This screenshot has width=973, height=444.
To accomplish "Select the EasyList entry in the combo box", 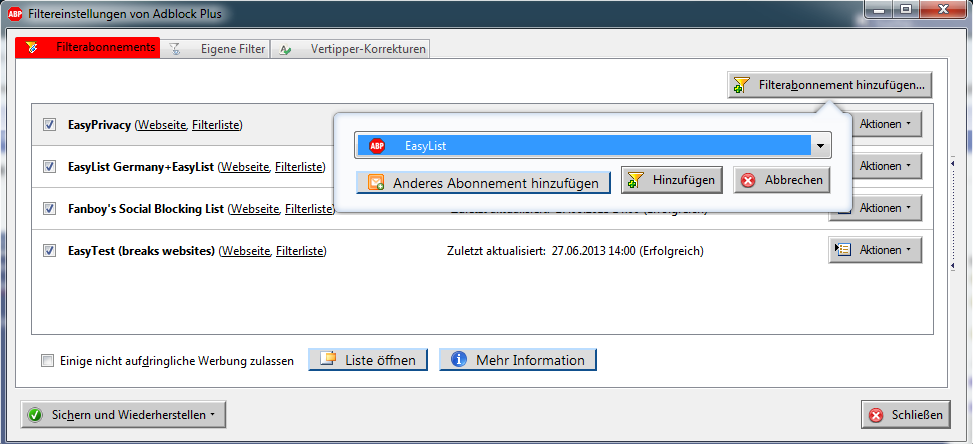I will (x=585, y=146).
